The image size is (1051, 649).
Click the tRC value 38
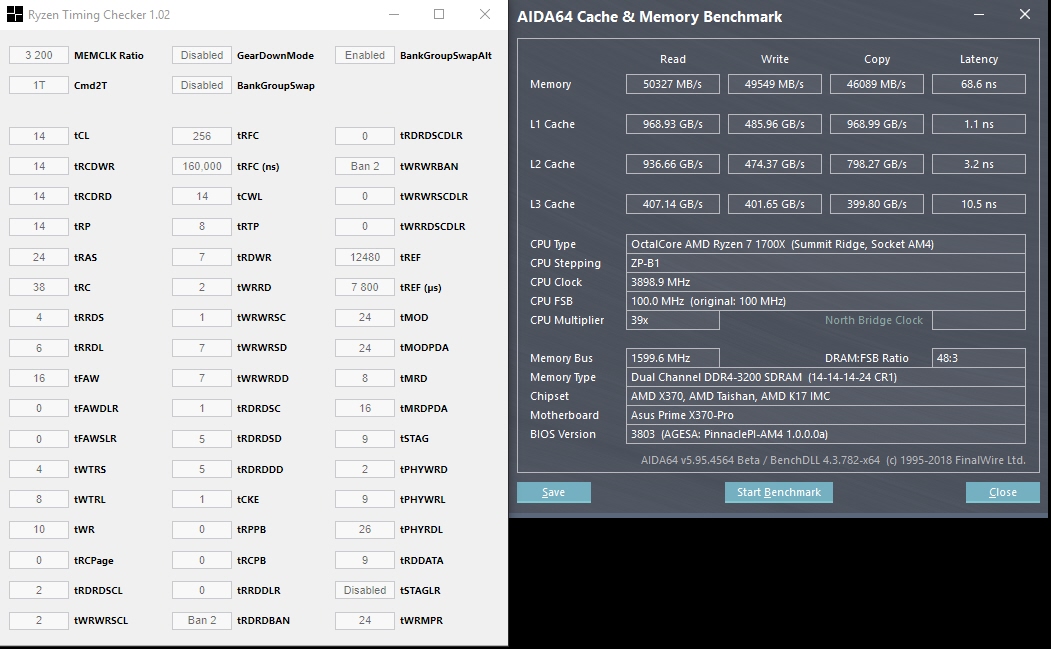coord(39,287)
